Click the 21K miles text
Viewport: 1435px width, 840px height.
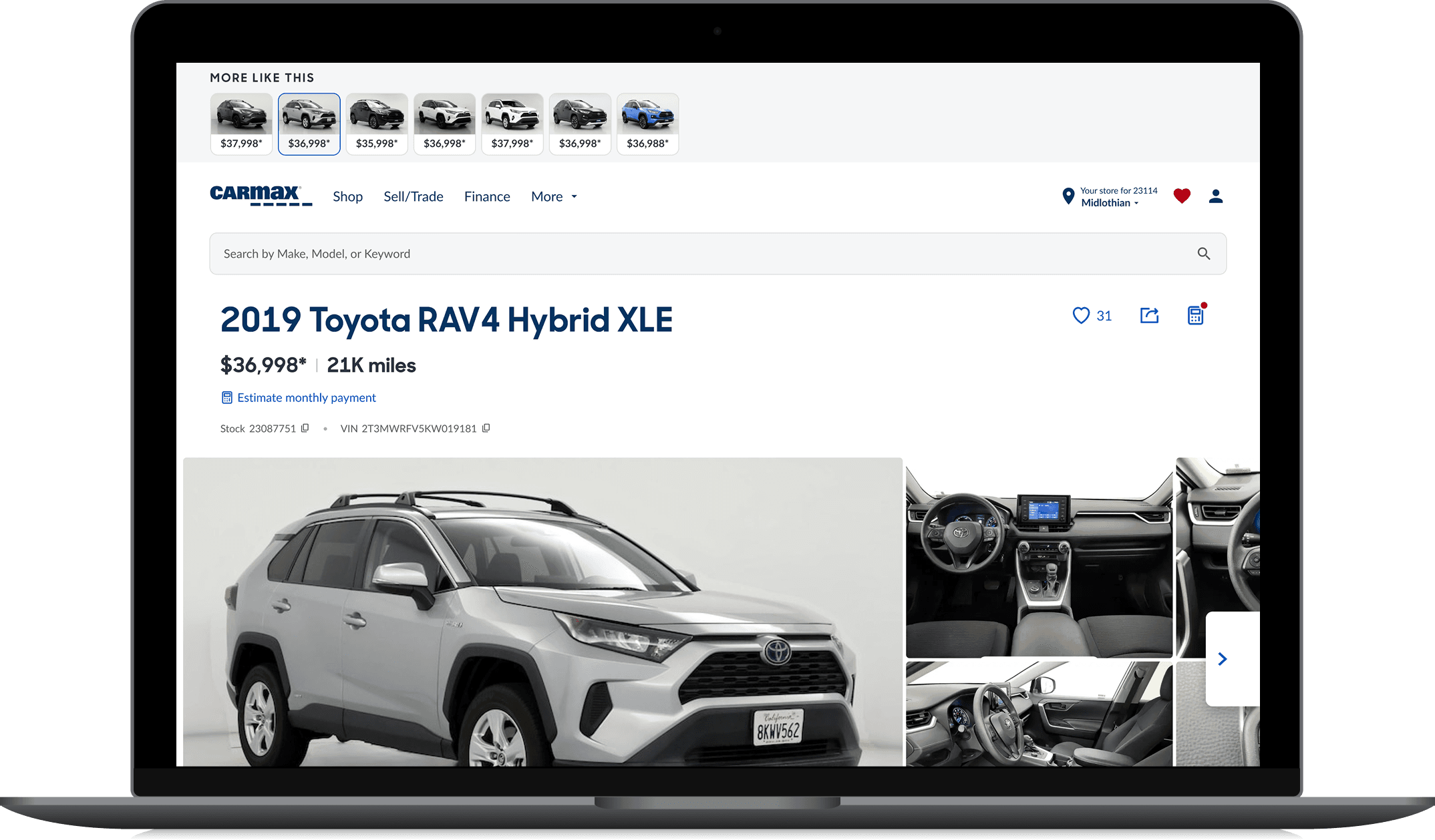371,365
